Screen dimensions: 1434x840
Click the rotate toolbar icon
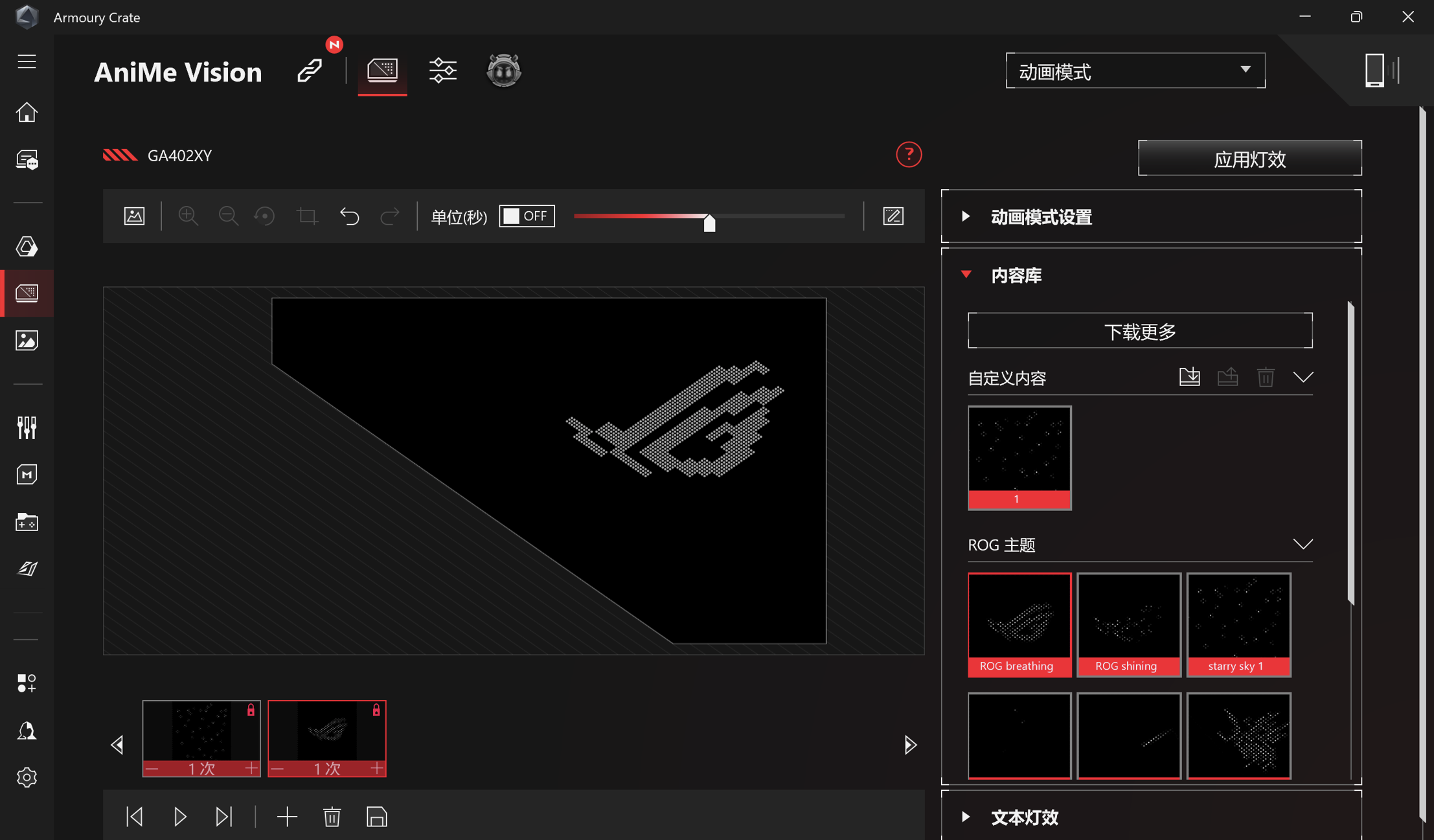tap(265, 216)
